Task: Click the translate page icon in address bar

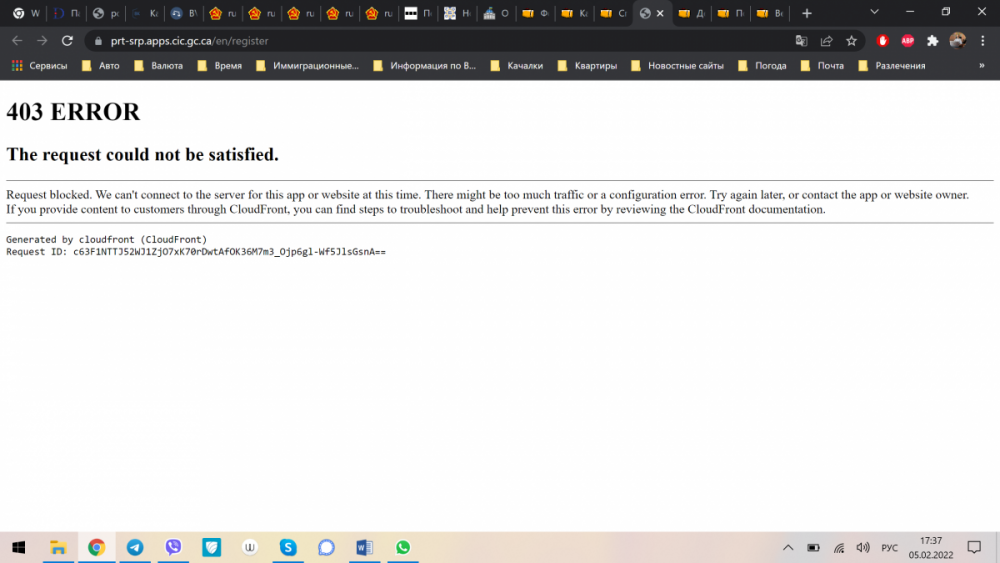Action: tap(801, 41)
